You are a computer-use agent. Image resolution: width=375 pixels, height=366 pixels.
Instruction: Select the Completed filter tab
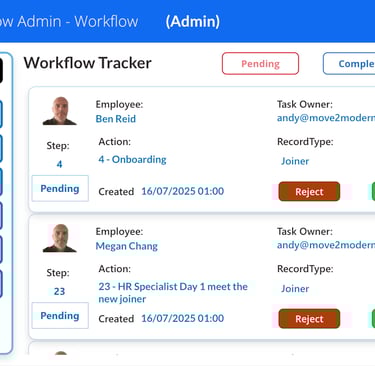click(349, 63)
